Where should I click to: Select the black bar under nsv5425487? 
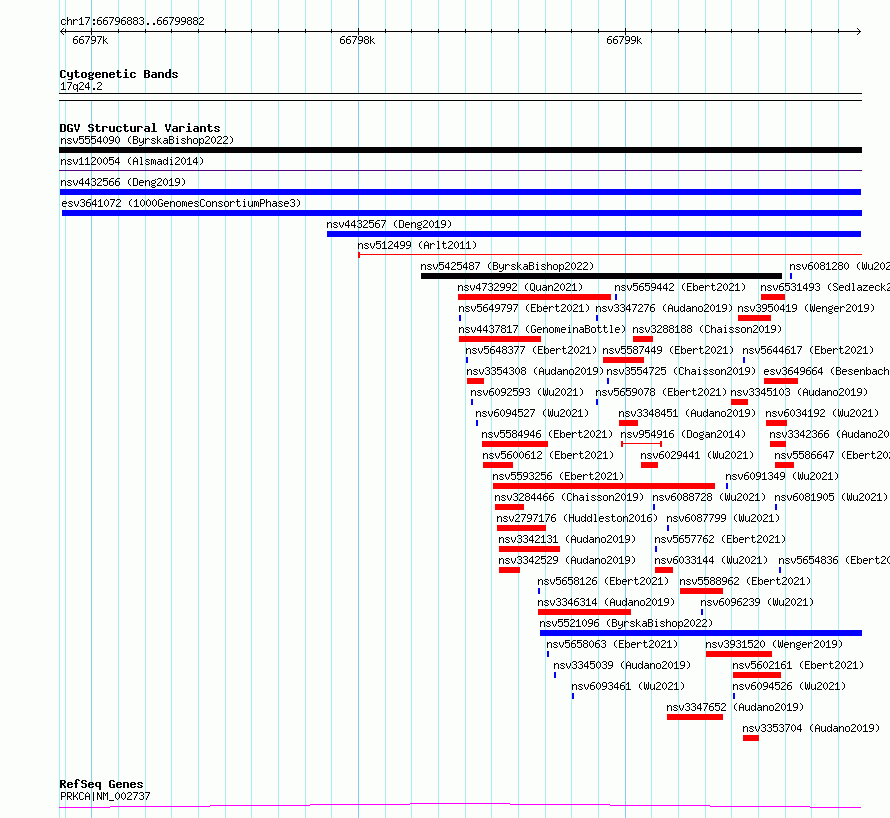coord(601,276)
